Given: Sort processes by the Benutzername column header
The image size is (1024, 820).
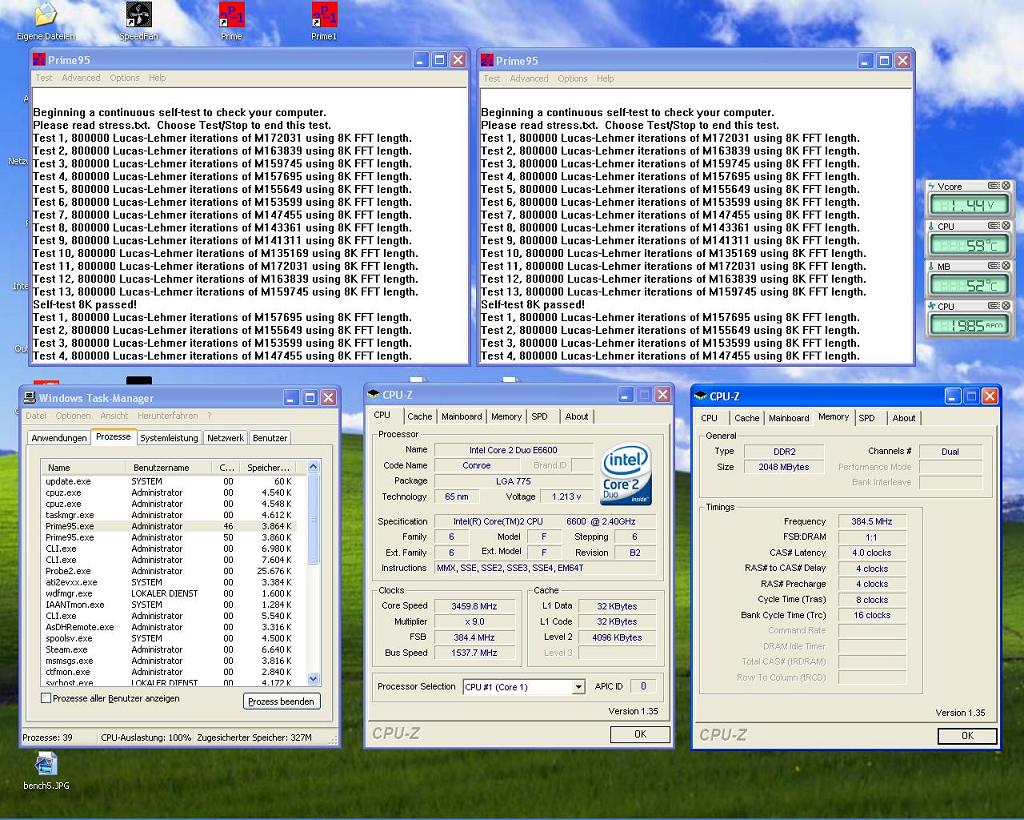Looking at the screenshot, I should (x=168, y=467).
